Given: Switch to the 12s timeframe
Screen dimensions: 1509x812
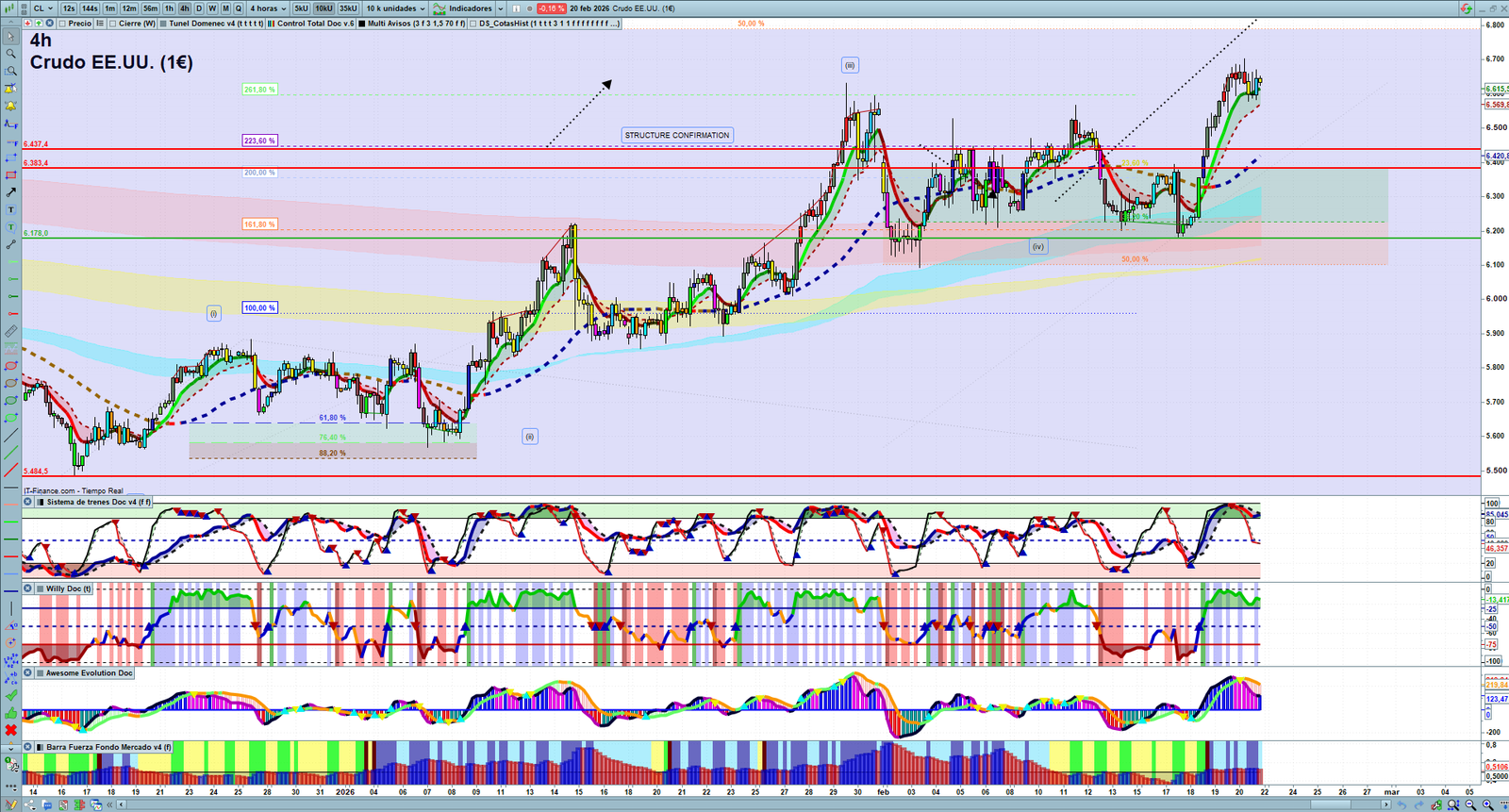Looking at the screenshot, I should coord(69,8).
